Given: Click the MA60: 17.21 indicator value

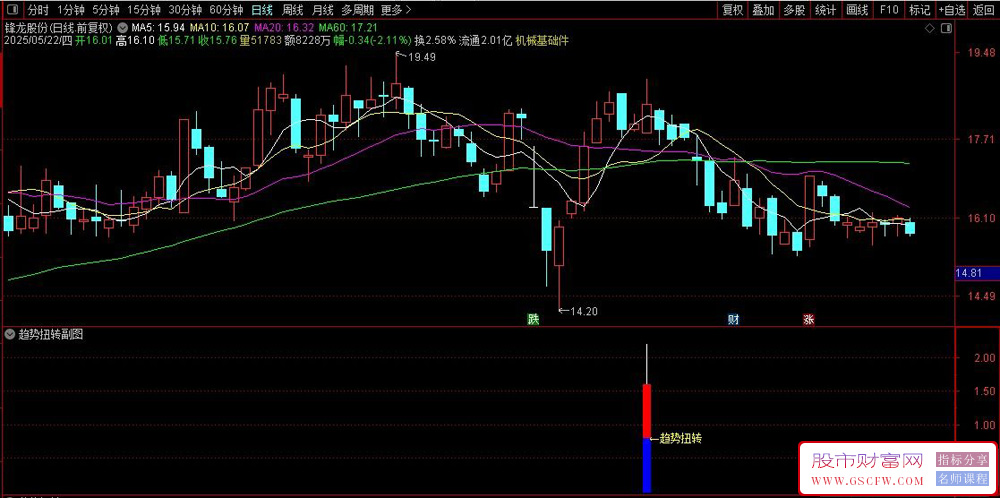Looking at the screenshot, I should (348, 29).
